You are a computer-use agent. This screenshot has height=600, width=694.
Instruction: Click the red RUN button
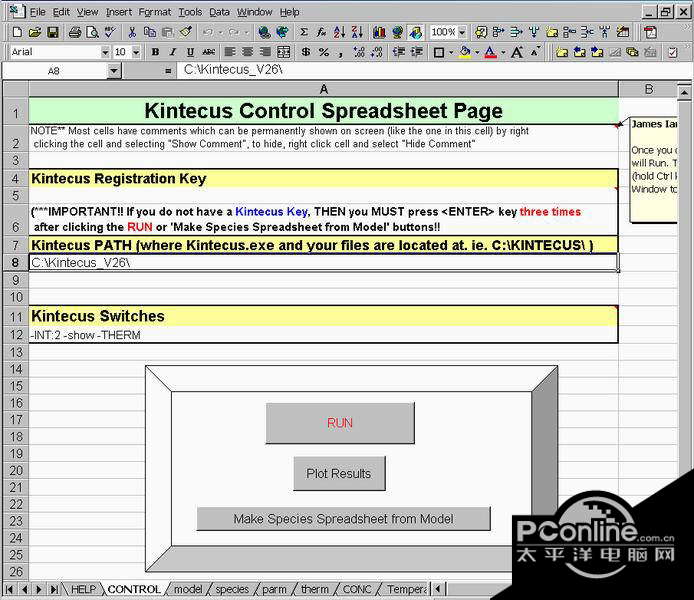click(340, 423)
